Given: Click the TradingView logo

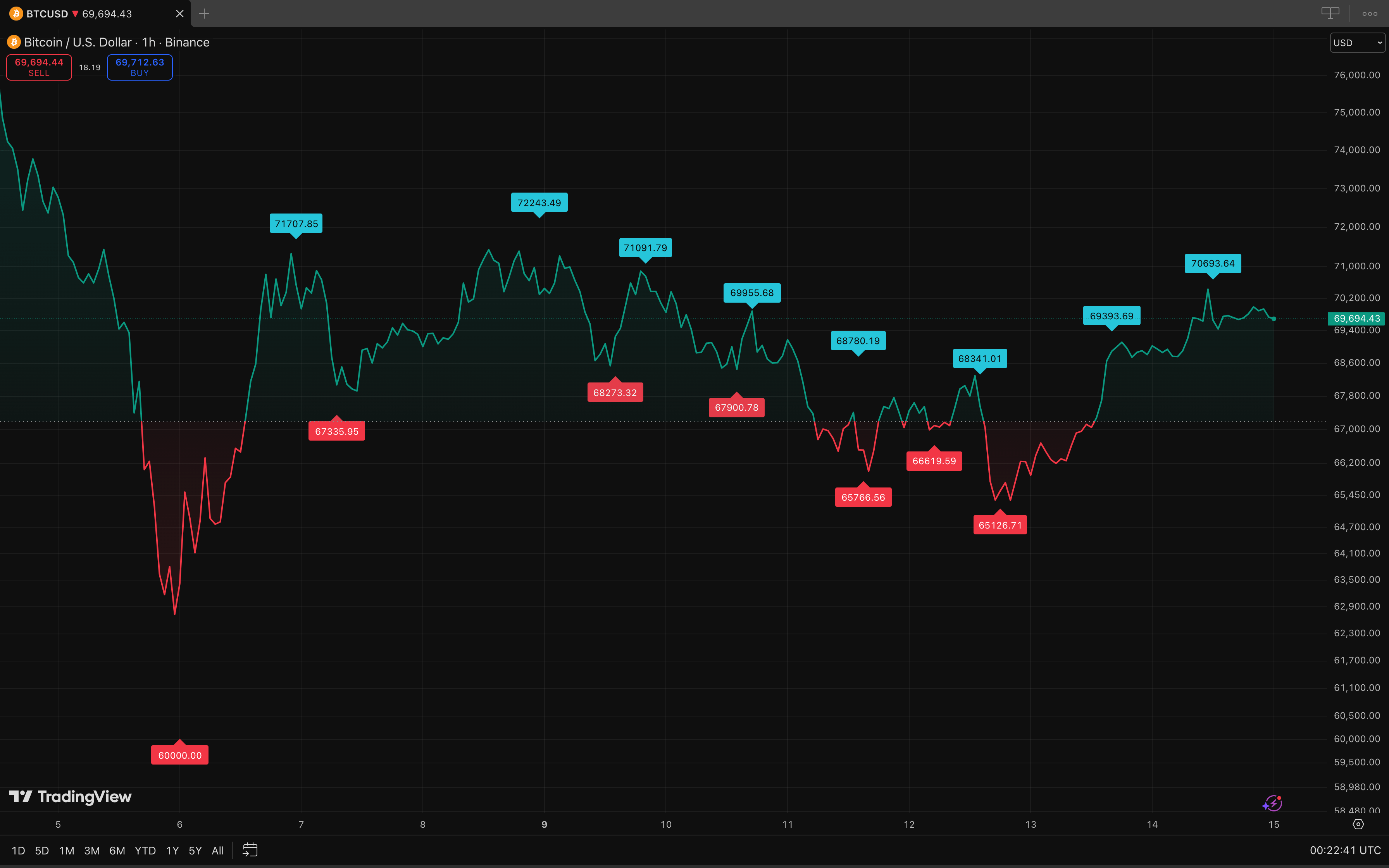Looking at the screenshot, I should point(71,797).
